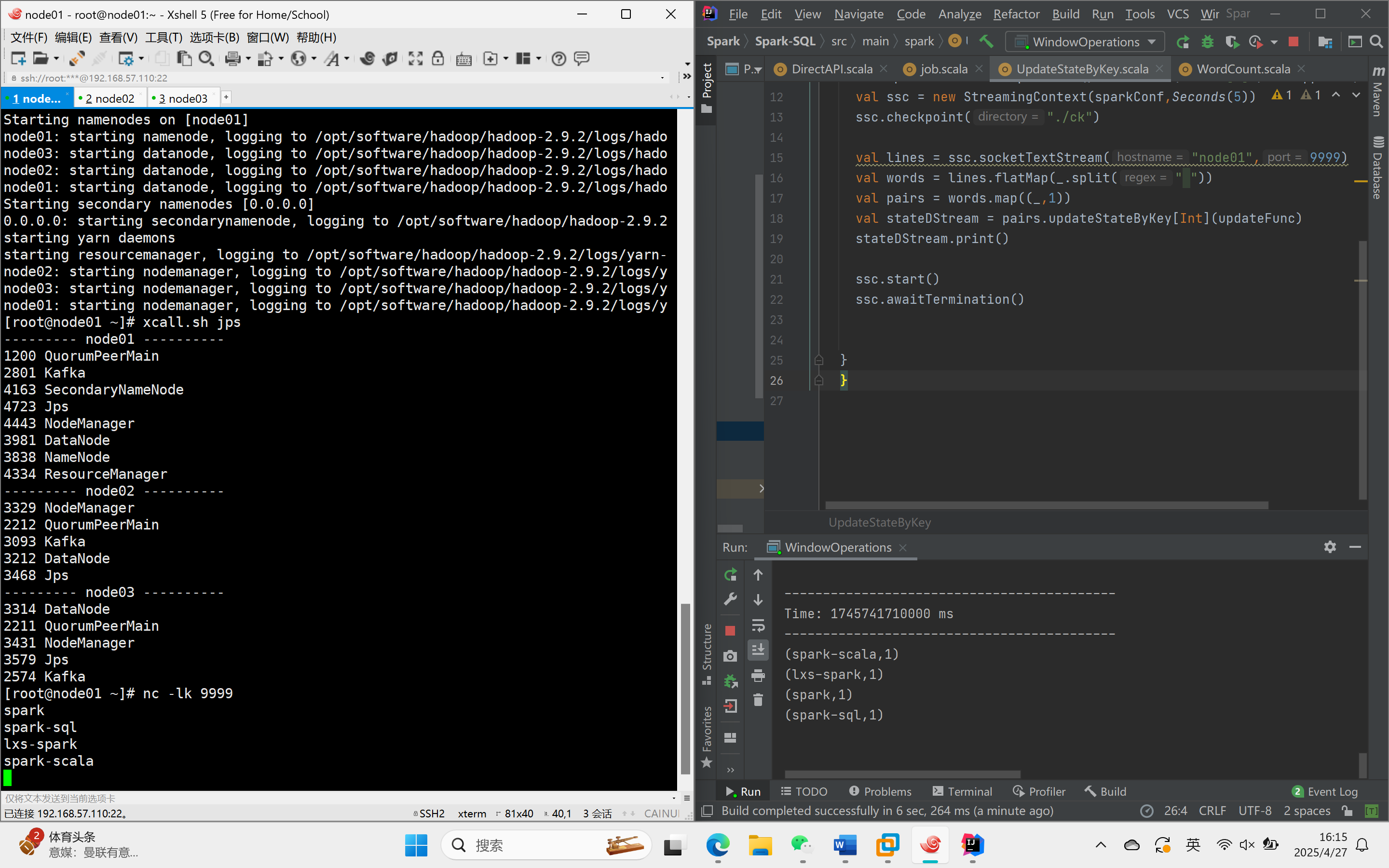
Task: Toggle read-only lock icon in status bar
Action: [1347, 811]
